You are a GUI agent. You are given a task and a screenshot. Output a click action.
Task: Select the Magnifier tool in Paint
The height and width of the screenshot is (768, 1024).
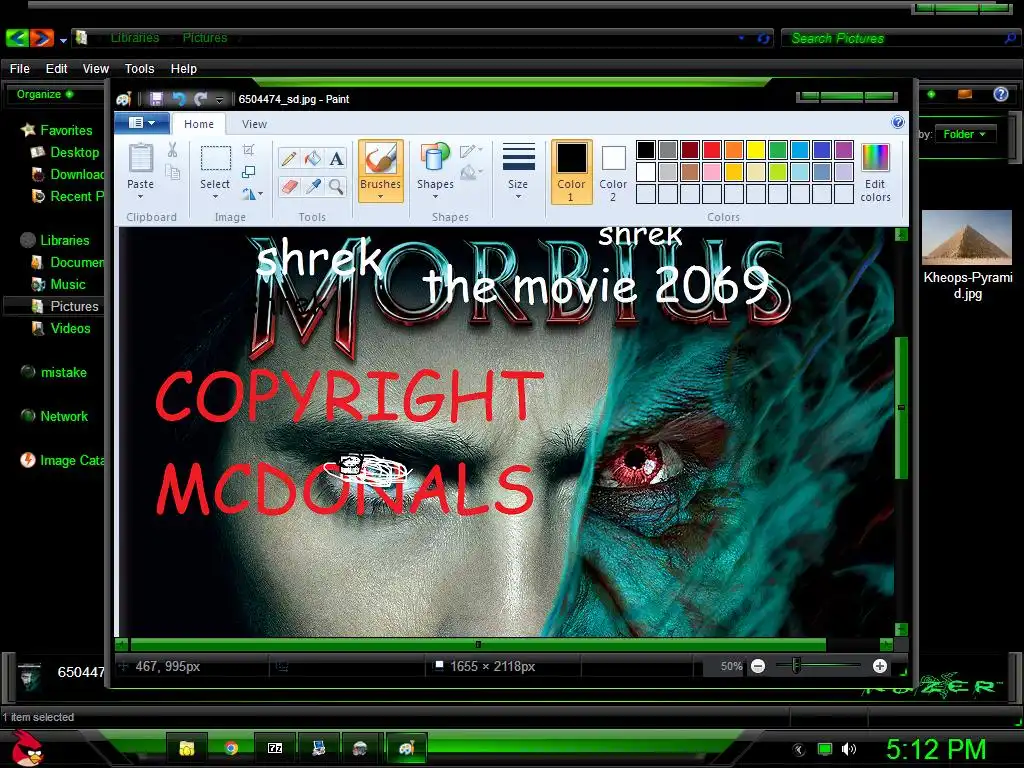pos(336,187)
